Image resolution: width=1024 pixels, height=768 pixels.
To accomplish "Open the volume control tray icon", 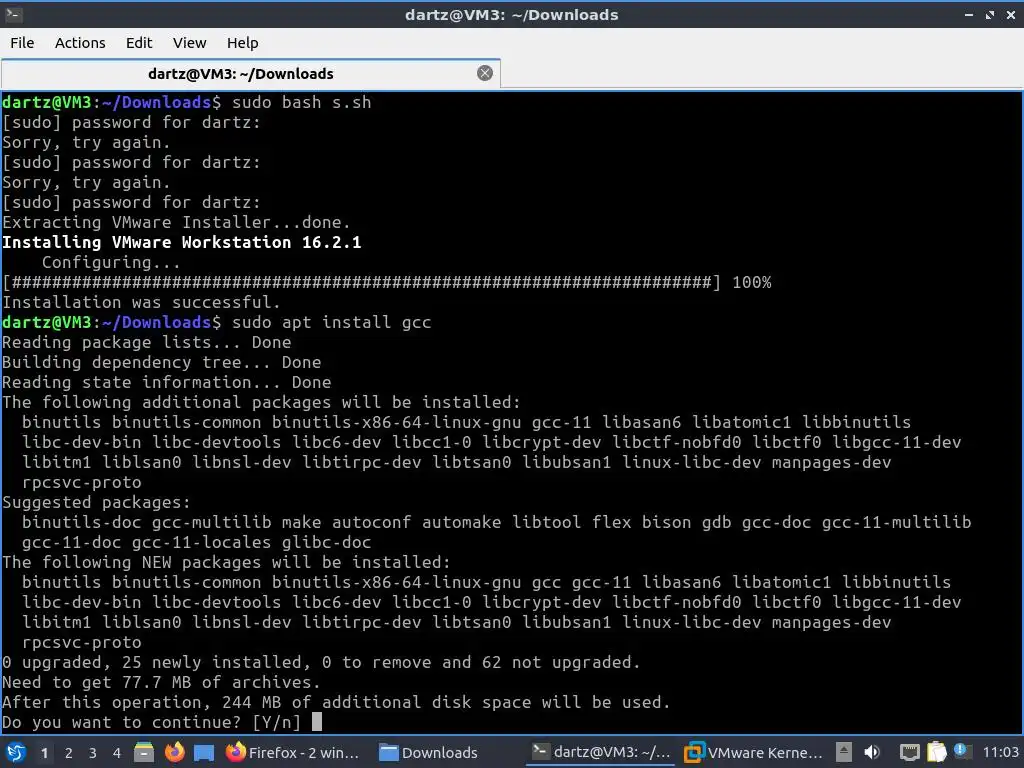I will tap(872, 752).
